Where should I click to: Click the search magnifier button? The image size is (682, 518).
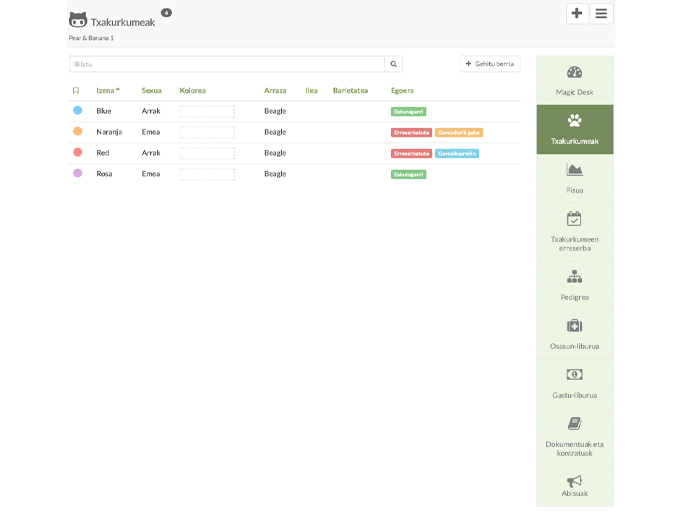[394, 64]
